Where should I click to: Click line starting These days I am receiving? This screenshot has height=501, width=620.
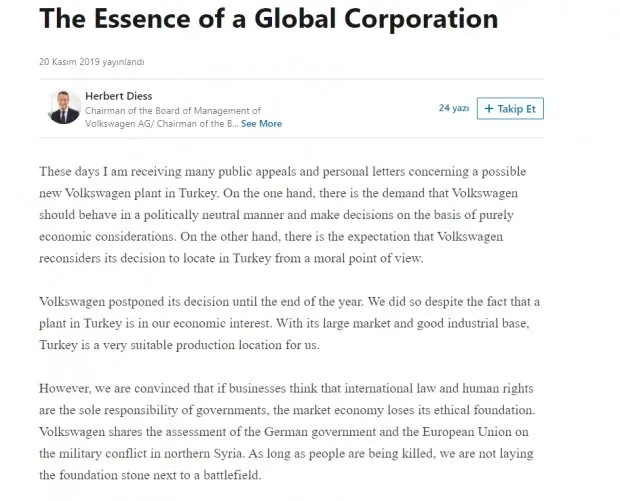click(x=283, y=172)
